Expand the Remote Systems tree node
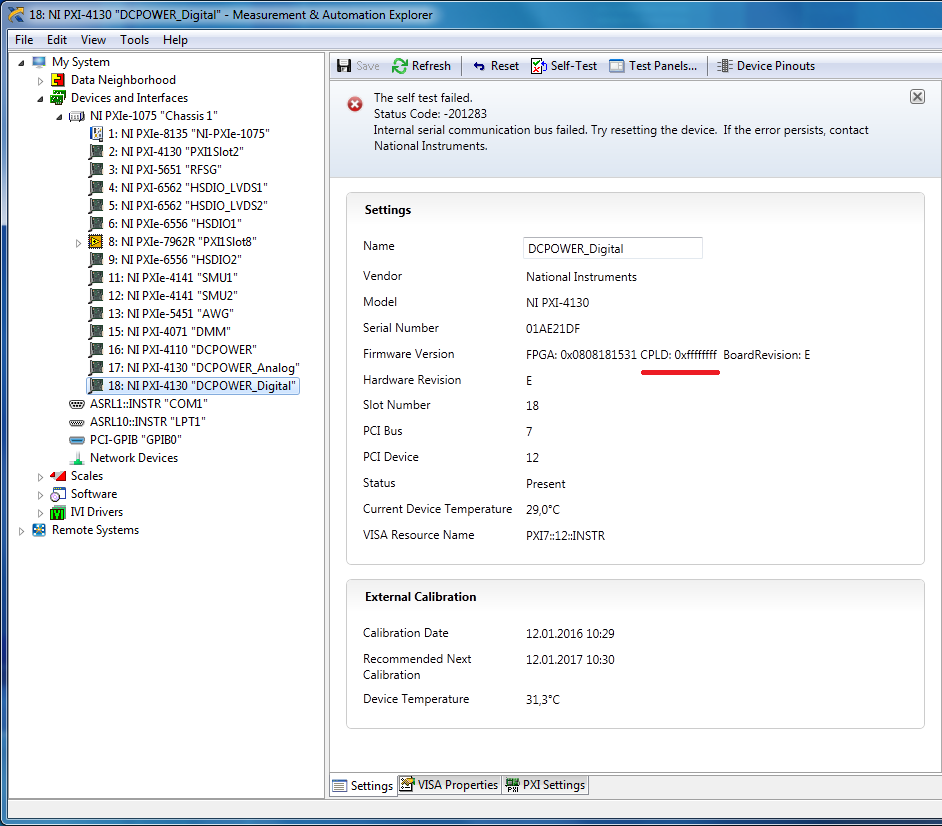942x826 pixels. point(21,531)
